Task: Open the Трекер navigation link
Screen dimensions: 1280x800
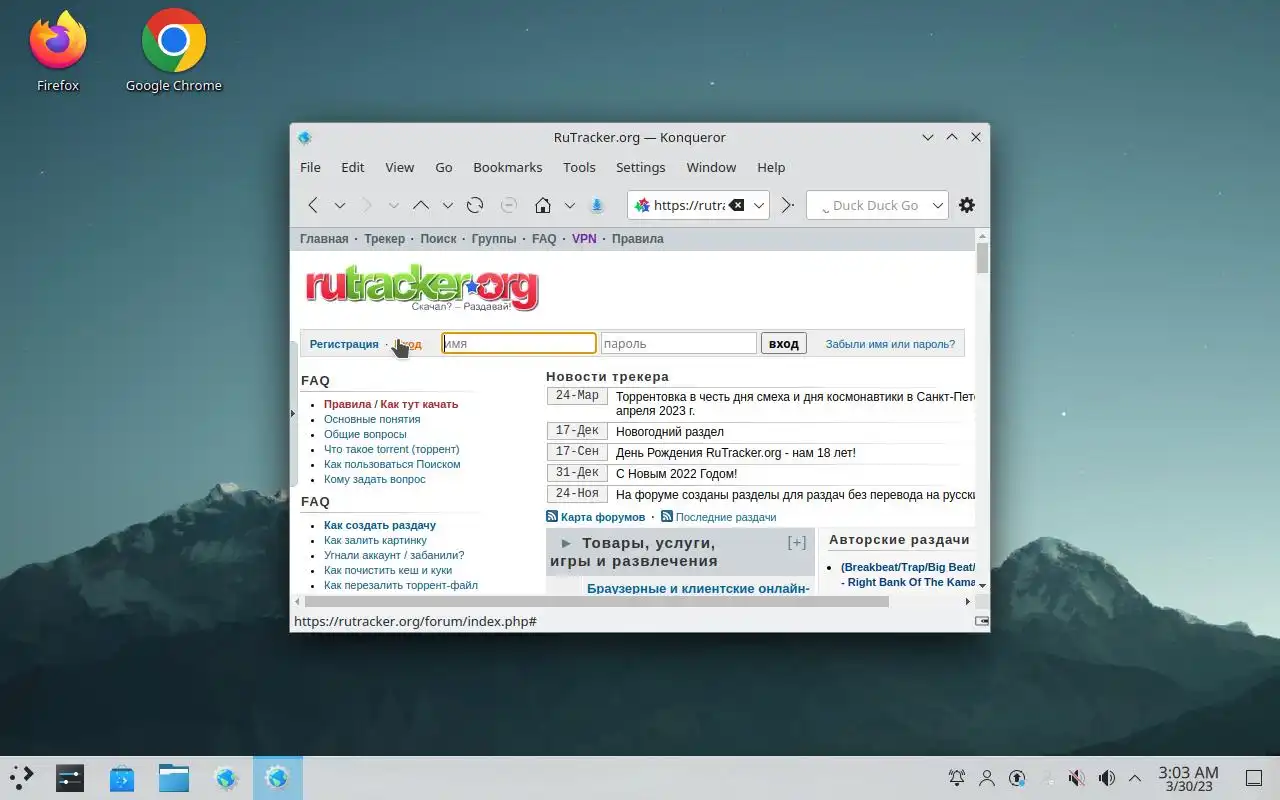Action: click(385, 239)
